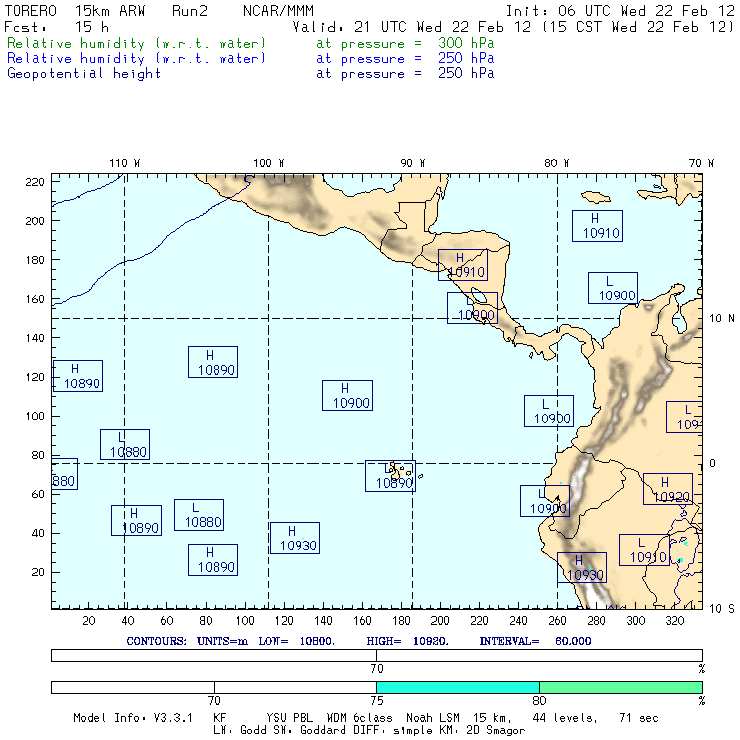Click the '80 W' longitude label

pyautogui.click(x=556, y=163)
